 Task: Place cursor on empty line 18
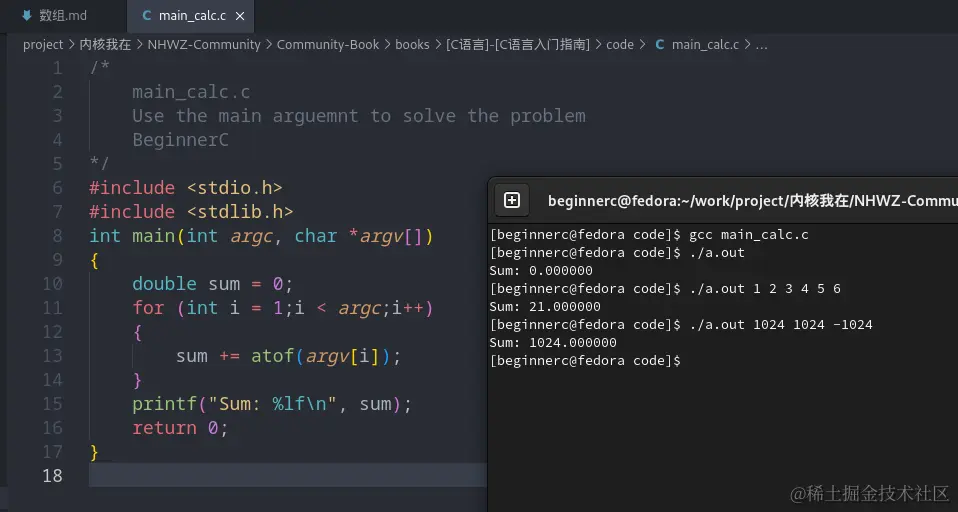coord(288,475)
